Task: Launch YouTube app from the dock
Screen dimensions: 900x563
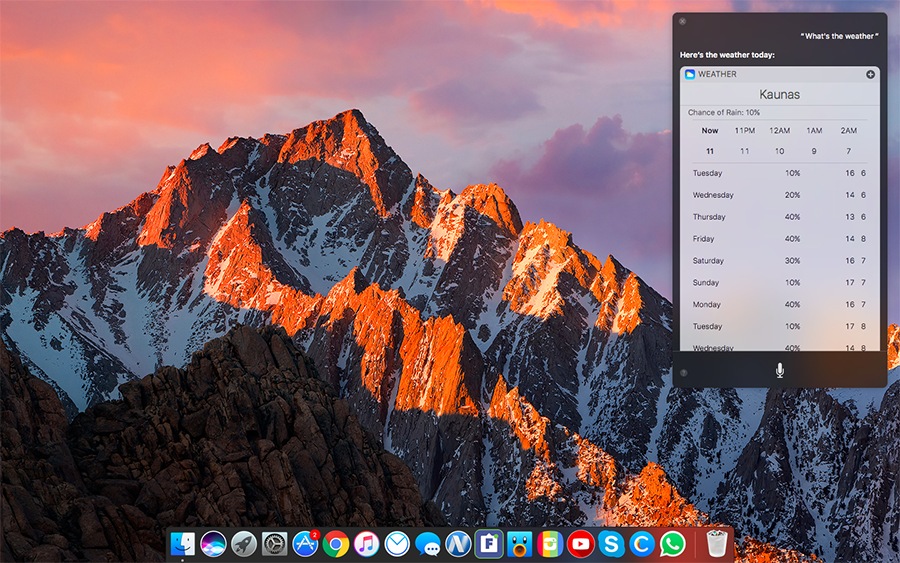Action: pos(580,544)
